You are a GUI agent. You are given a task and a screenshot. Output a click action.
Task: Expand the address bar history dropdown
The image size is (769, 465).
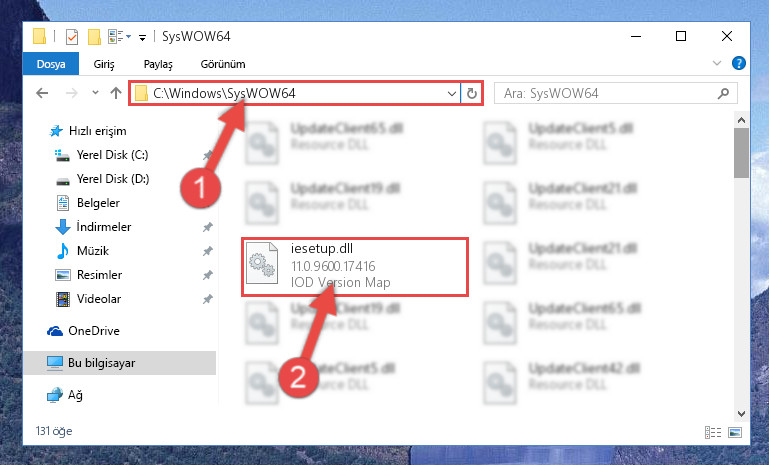tap(452, 93)
